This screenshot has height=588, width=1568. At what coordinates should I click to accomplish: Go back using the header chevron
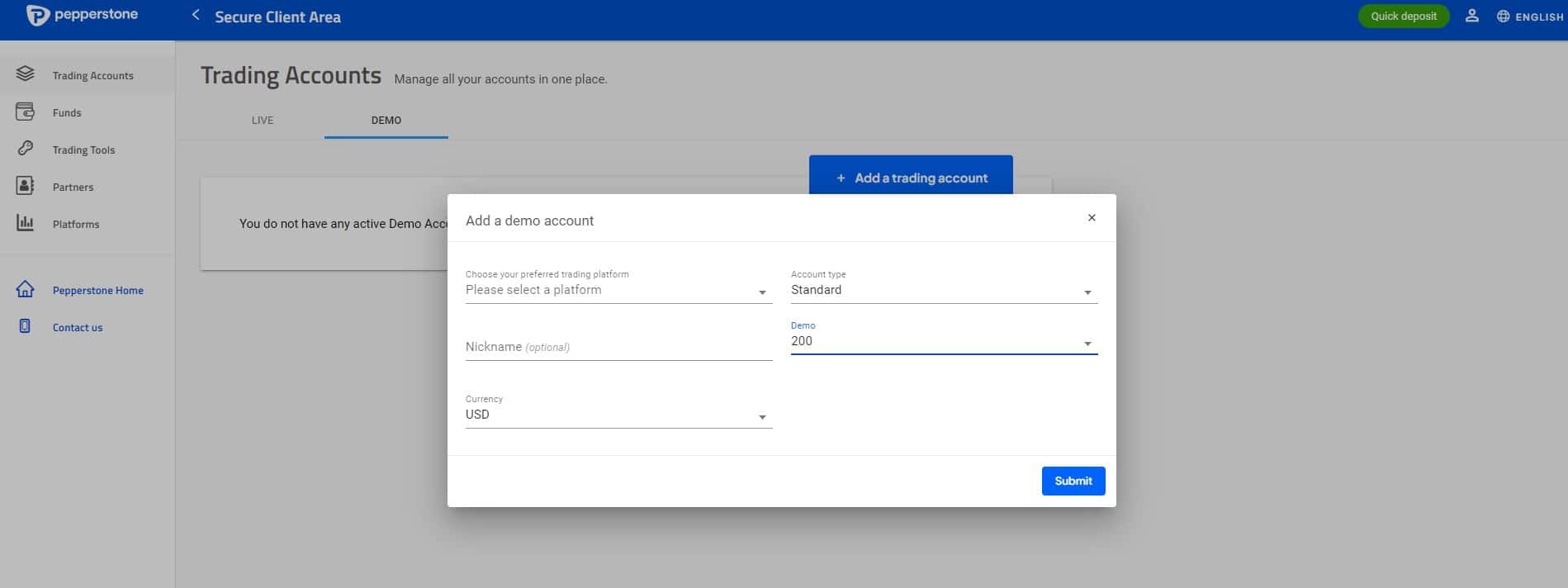(196, 15)
